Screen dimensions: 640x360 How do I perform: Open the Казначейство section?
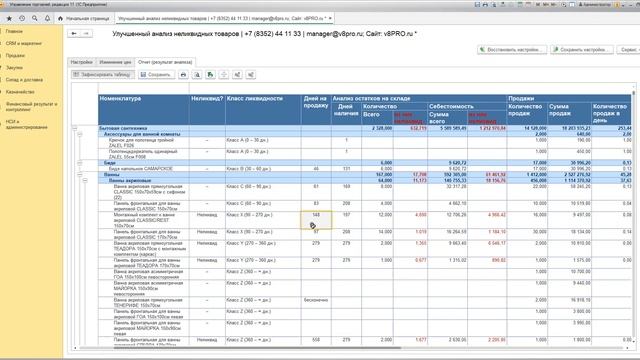tap(20, 92)
